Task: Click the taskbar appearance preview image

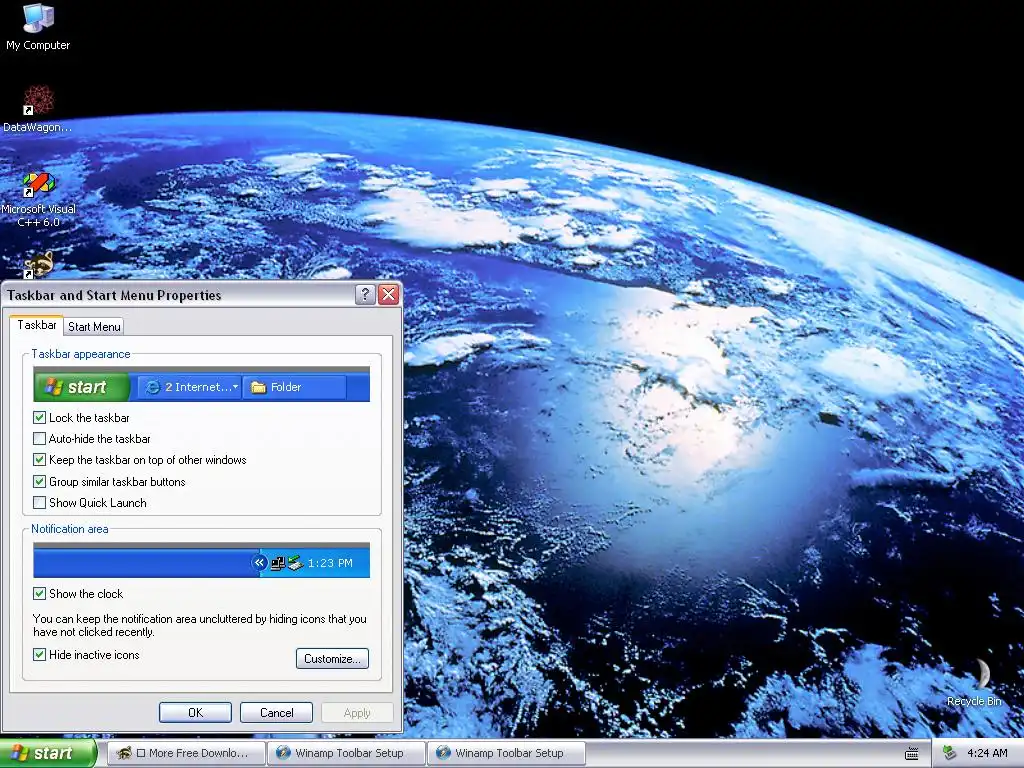Action: tap(201, 385)
